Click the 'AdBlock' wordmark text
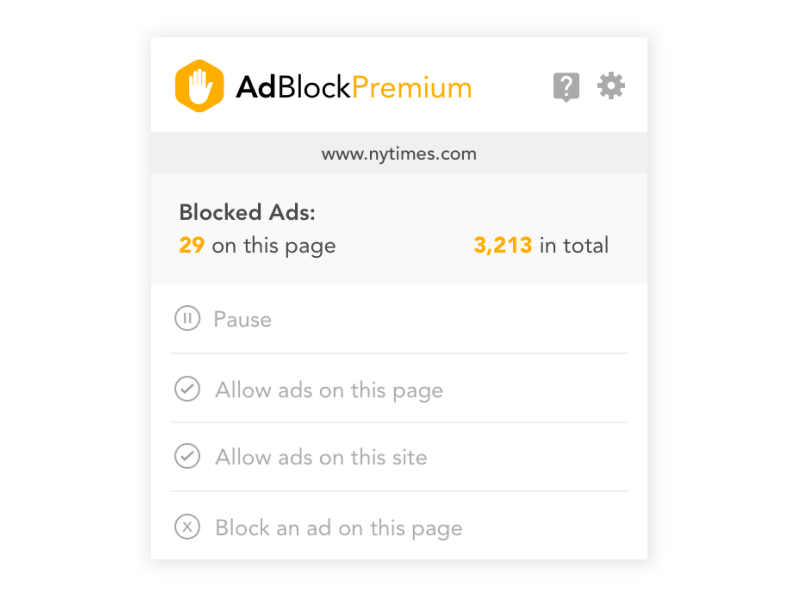 (294, 87)
